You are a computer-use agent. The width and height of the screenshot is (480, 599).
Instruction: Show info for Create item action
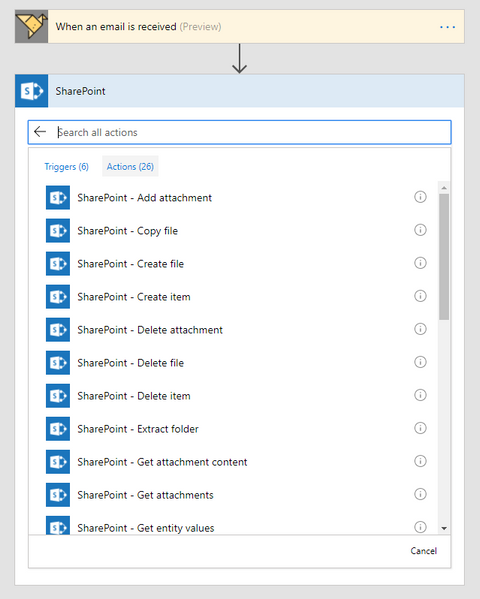pos(420,296)
